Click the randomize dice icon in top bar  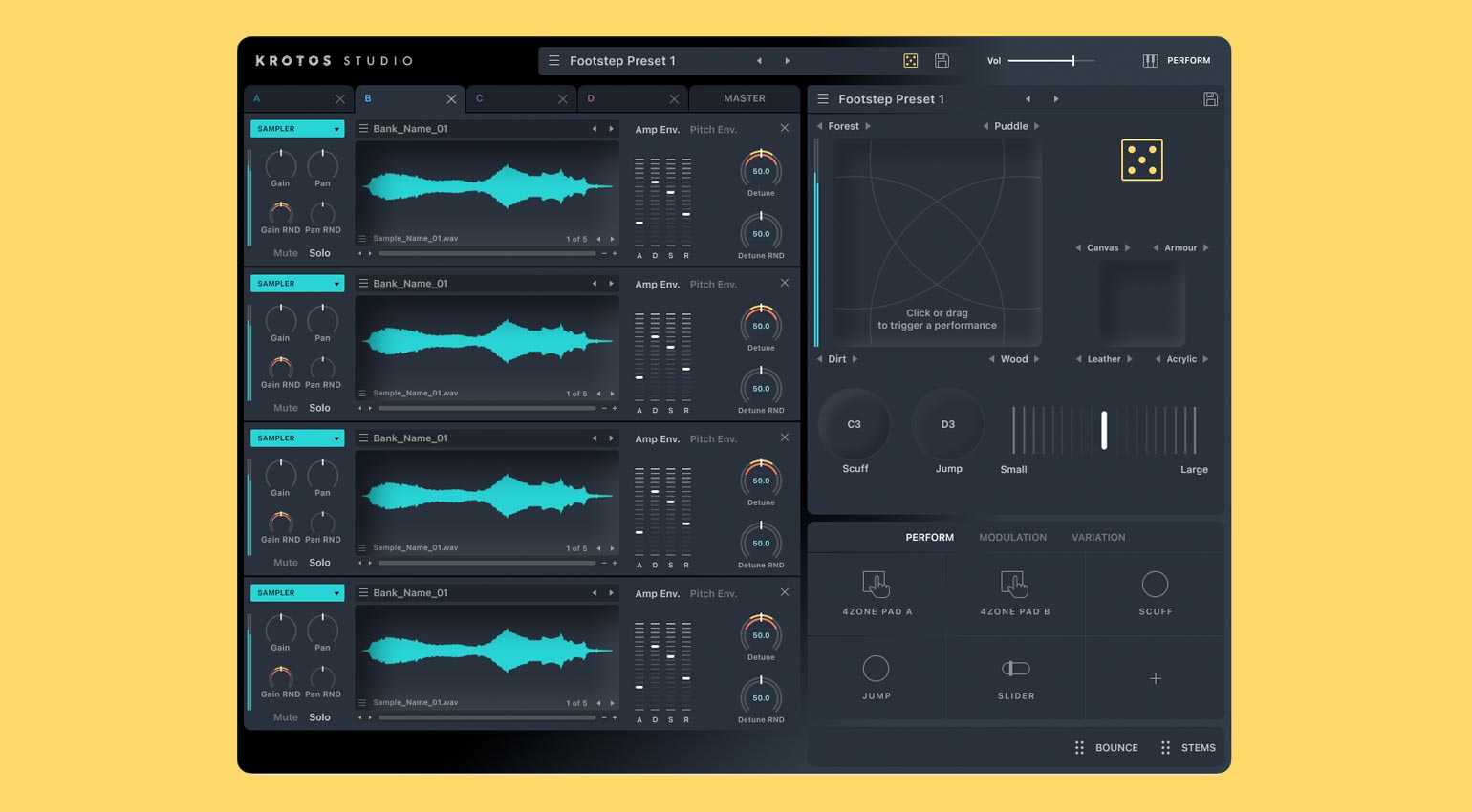[910, 61]
